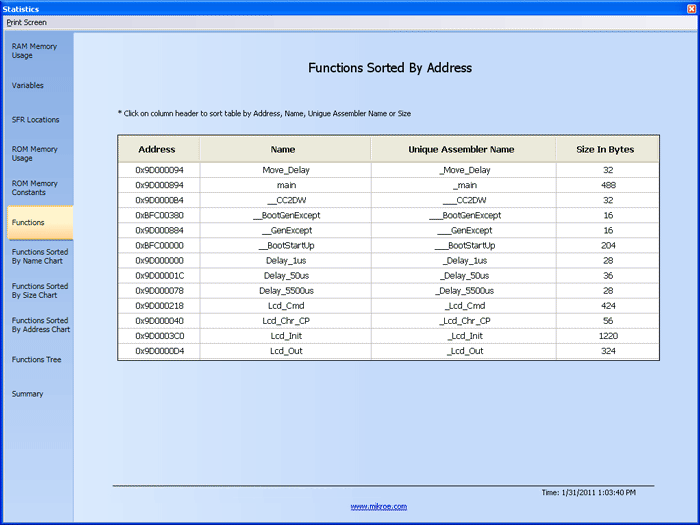
Task: Sort by Size In Bytes header
Action: click(607, 149)
